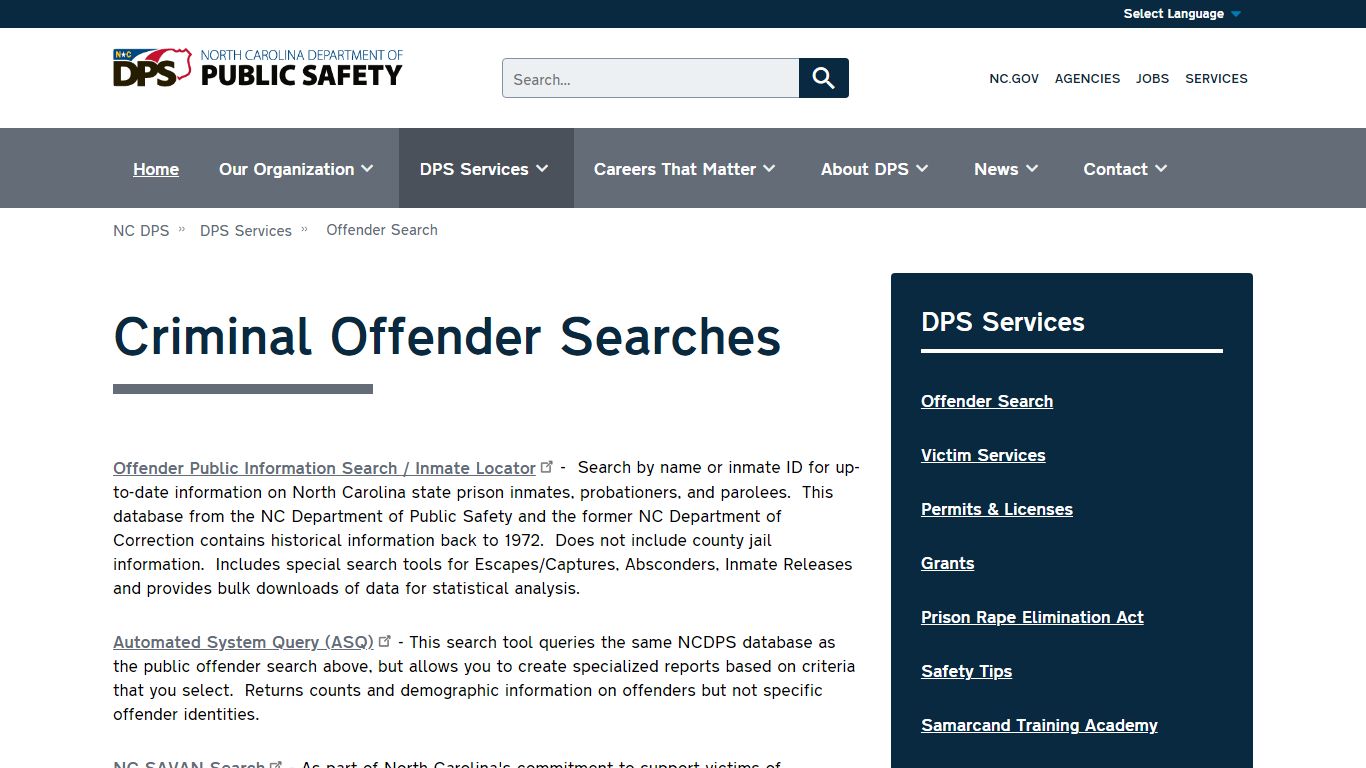Image resolution: width=1366 pixels, height=768 pixels.
Task: Click the DPS Services breadcrumb
Action: [x=246, y=230]
